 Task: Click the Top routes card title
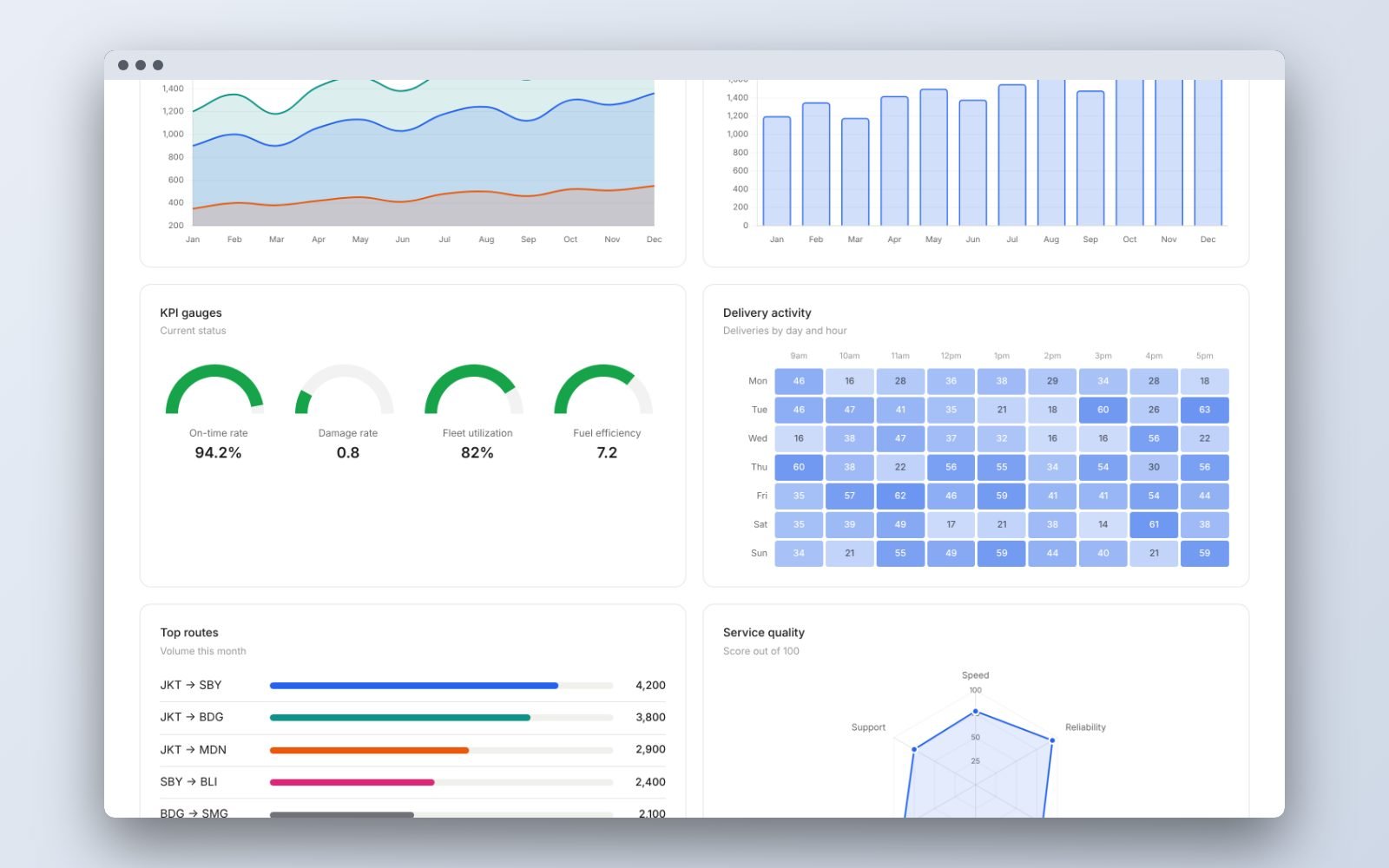pyautogui.click(x=189, y=633)
